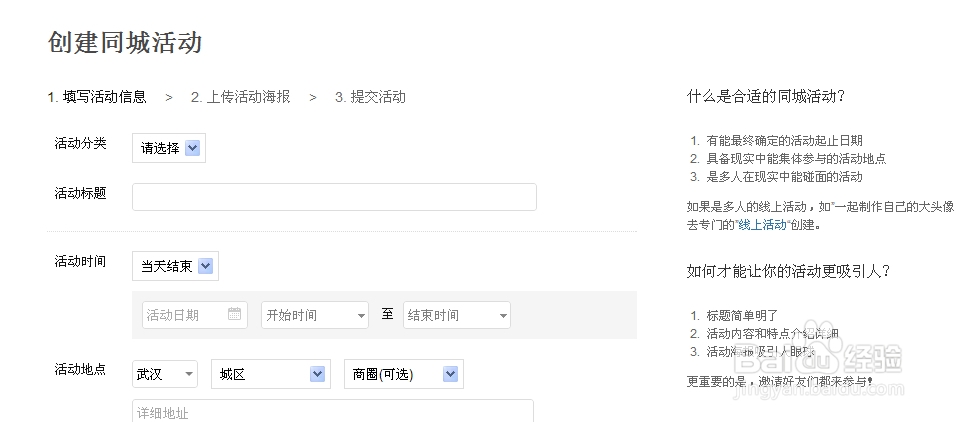The width and height of the screenshot is (956, 422).
Task: Open the 活动分类 请选择 dropdown
Action: tap(169, 148)
